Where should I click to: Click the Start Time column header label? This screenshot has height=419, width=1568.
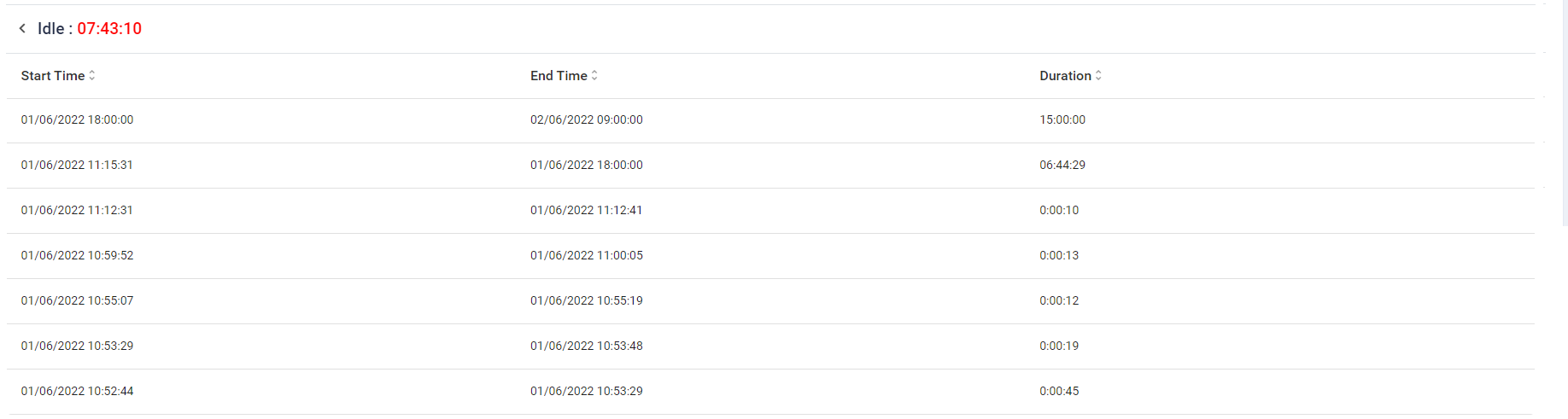[x=53, y=76]
